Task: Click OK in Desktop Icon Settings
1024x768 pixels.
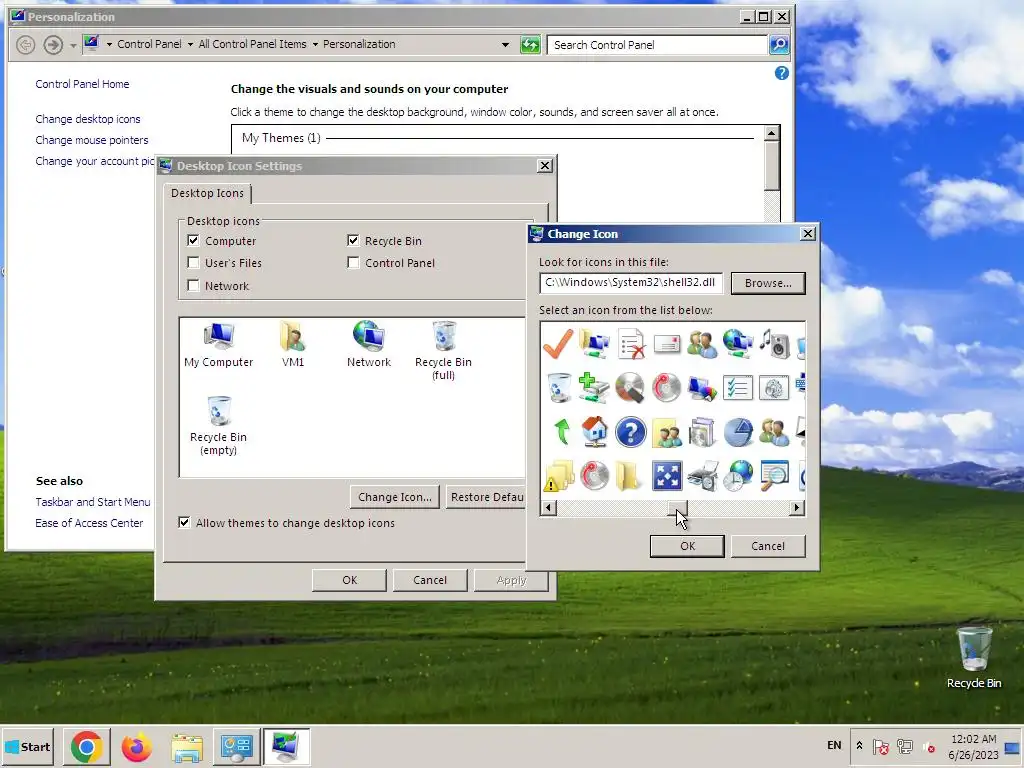Action: pos(349,580)
